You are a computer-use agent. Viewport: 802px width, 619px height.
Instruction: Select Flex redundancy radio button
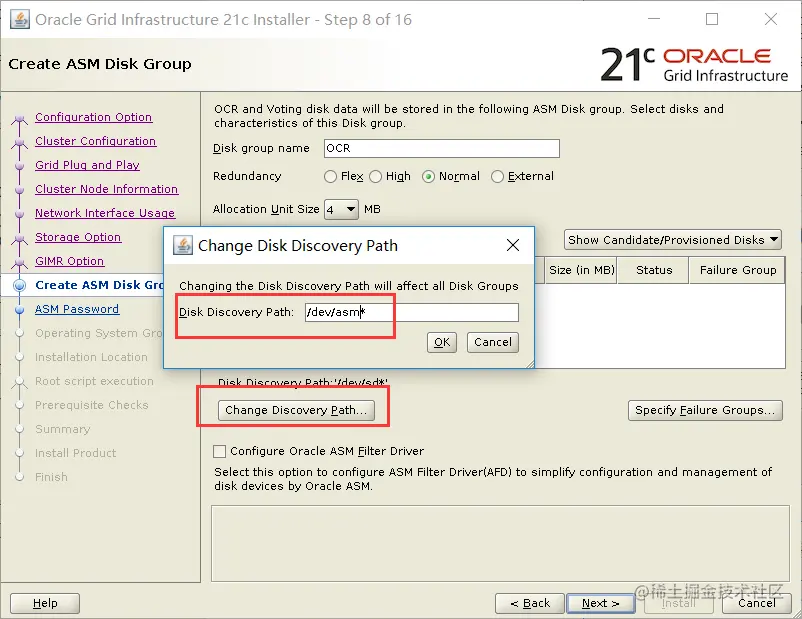330,176
